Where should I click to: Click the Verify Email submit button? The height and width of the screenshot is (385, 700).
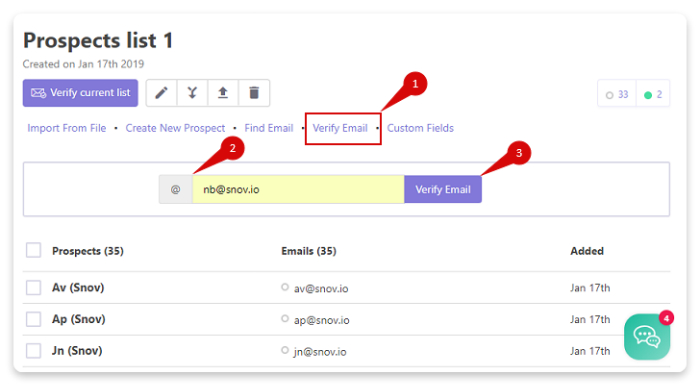click(443, 189)
